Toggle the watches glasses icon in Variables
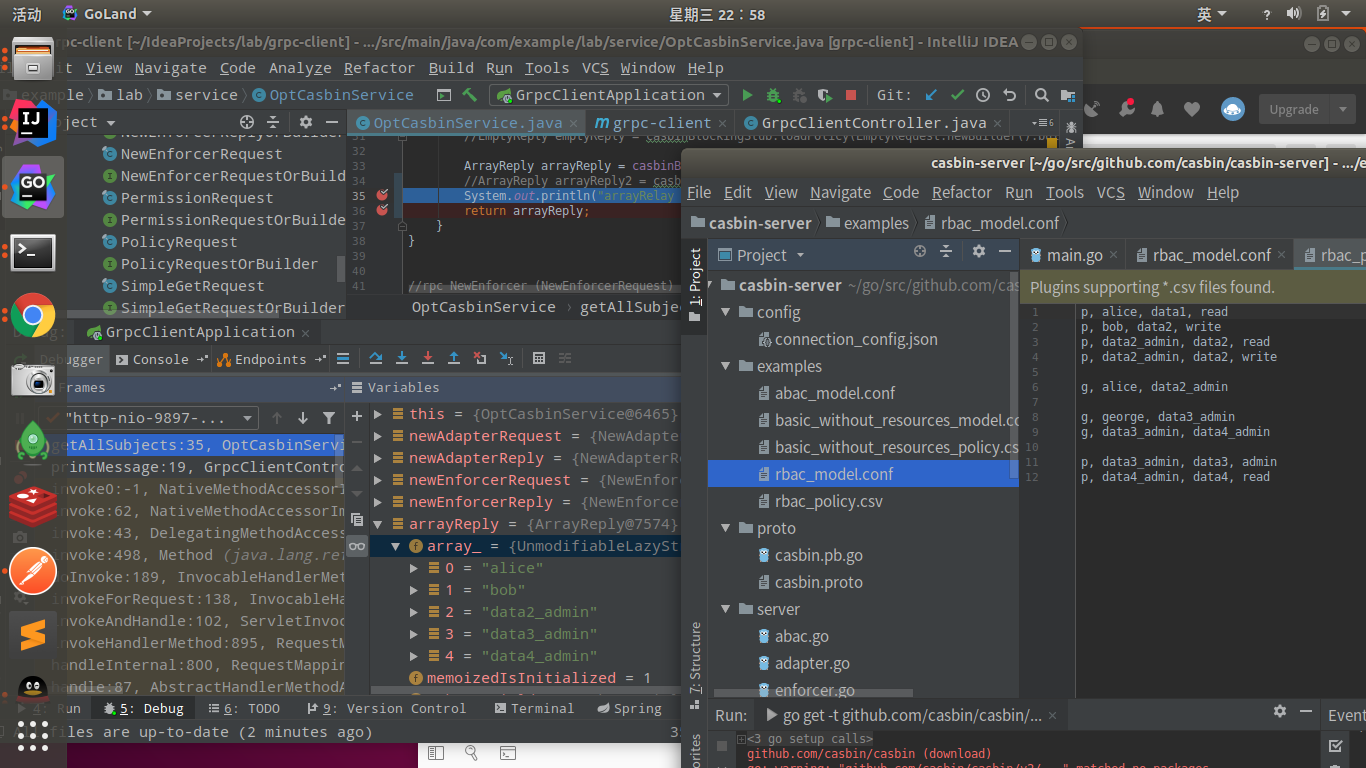1366x768 pixels. pyautogui.click(x=357, y=546)
